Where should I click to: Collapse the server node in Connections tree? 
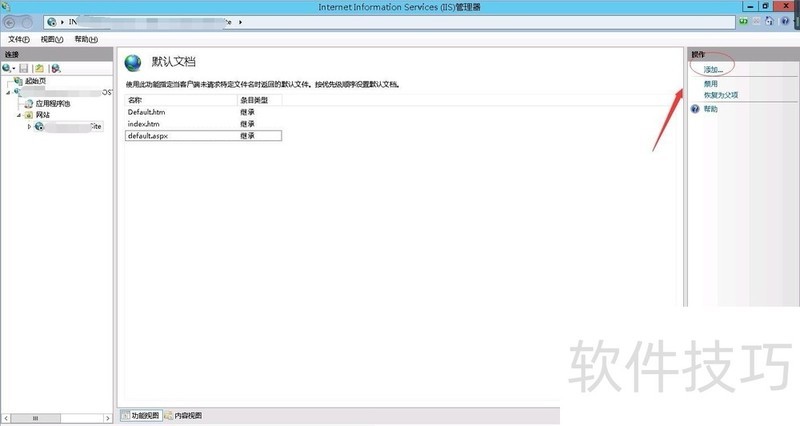coord(9,92)
